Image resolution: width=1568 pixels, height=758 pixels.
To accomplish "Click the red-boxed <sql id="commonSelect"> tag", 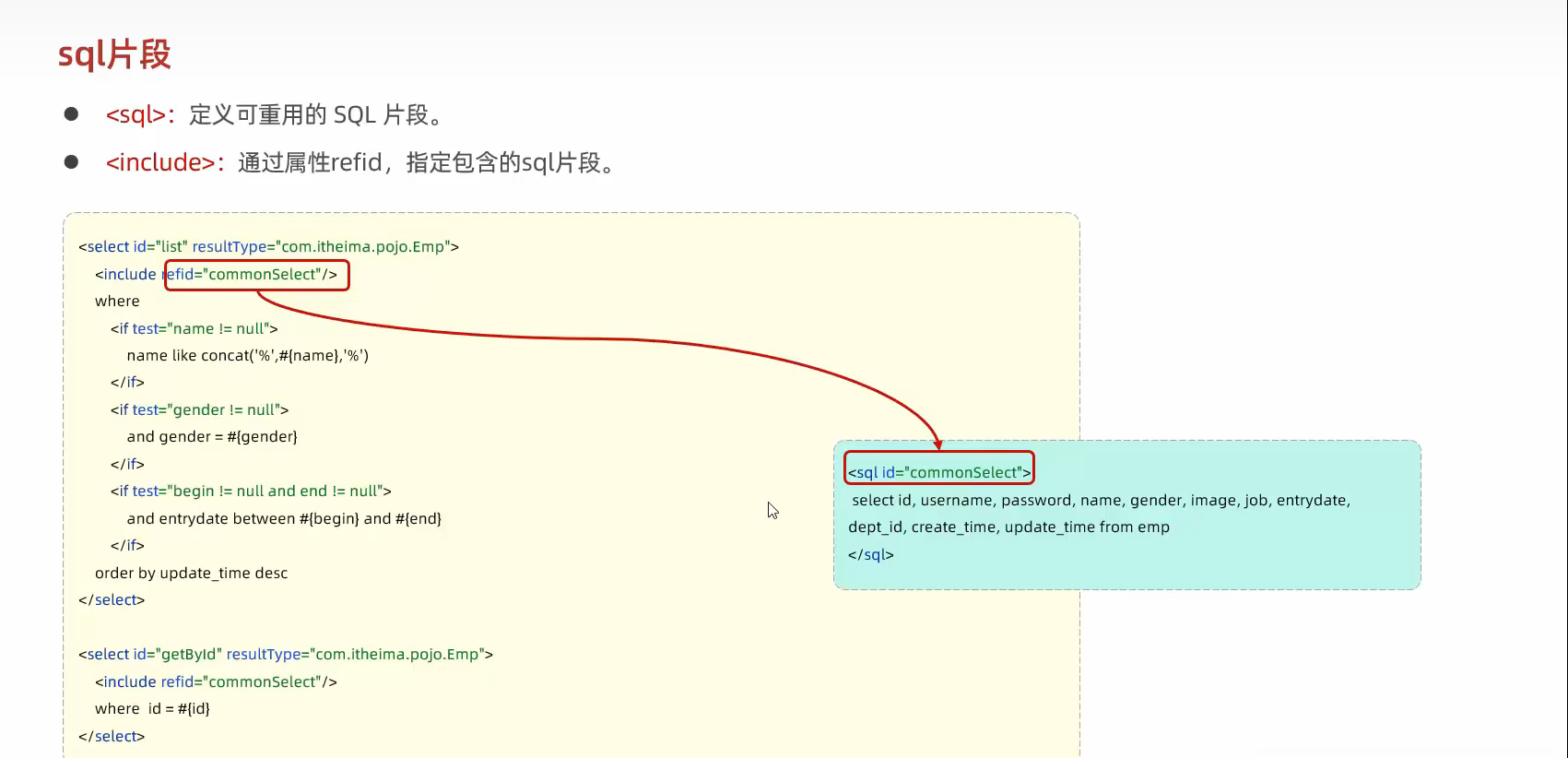I will point(938,472).
